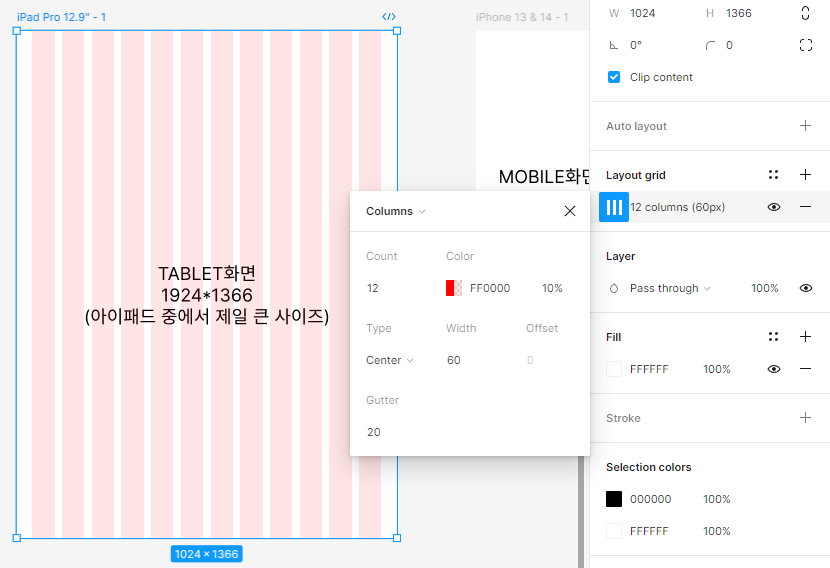The image size is (830, 568).
Task: Open Layout grid styles icon
Action: [x=773, y=175]
